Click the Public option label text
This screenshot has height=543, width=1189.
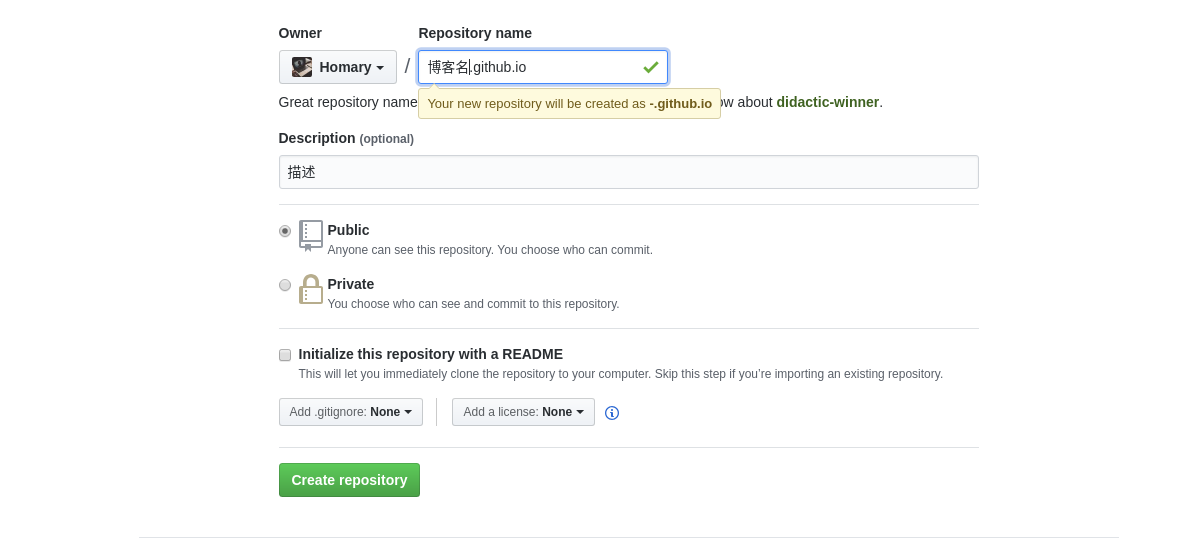pyautogui.click(x=348, y=230)
